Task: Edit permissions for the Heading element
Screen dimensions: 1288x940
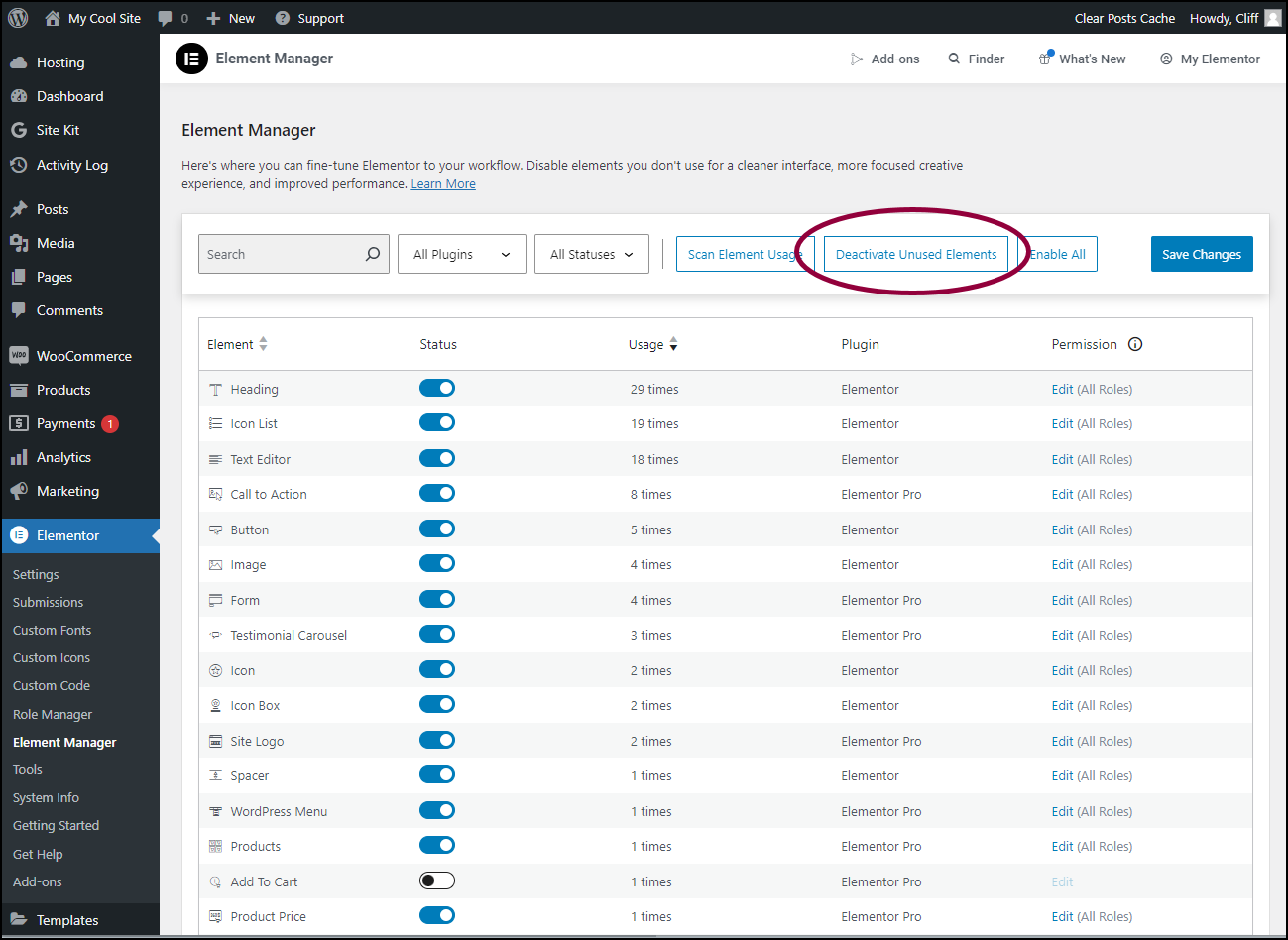Action: (1062, 390)
